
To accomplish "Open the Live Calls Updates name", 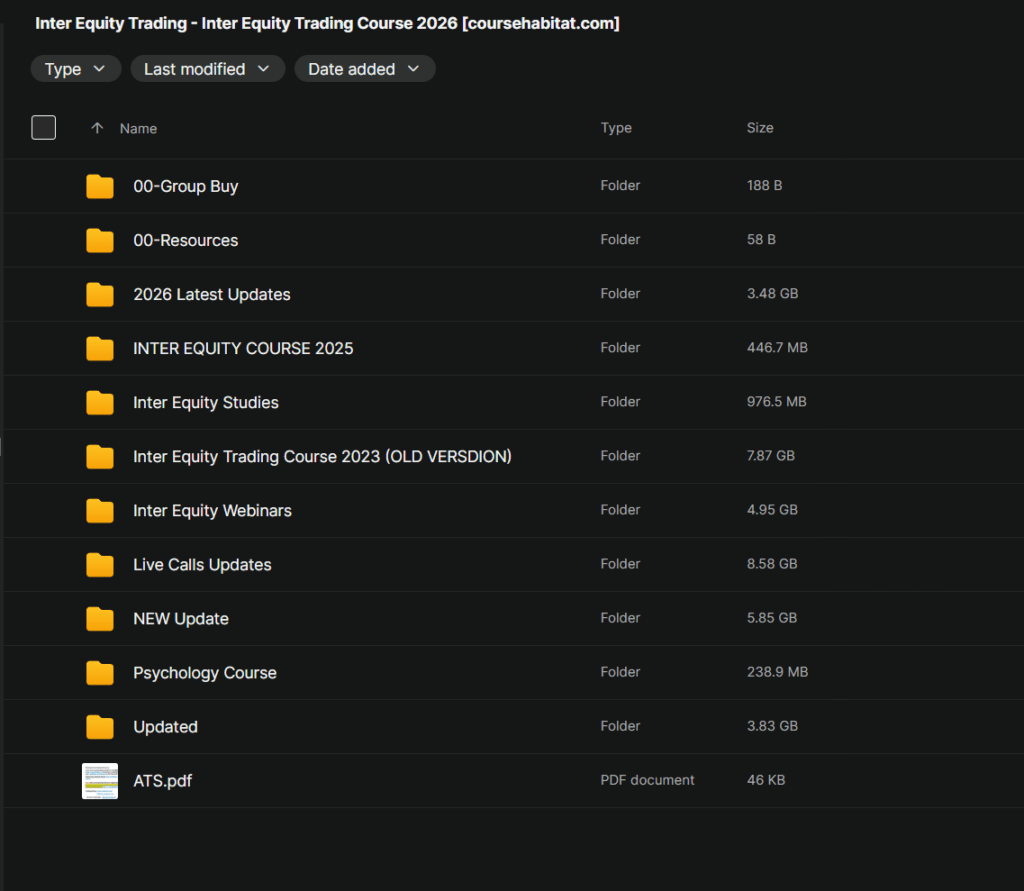I will (x=202, y=565).
